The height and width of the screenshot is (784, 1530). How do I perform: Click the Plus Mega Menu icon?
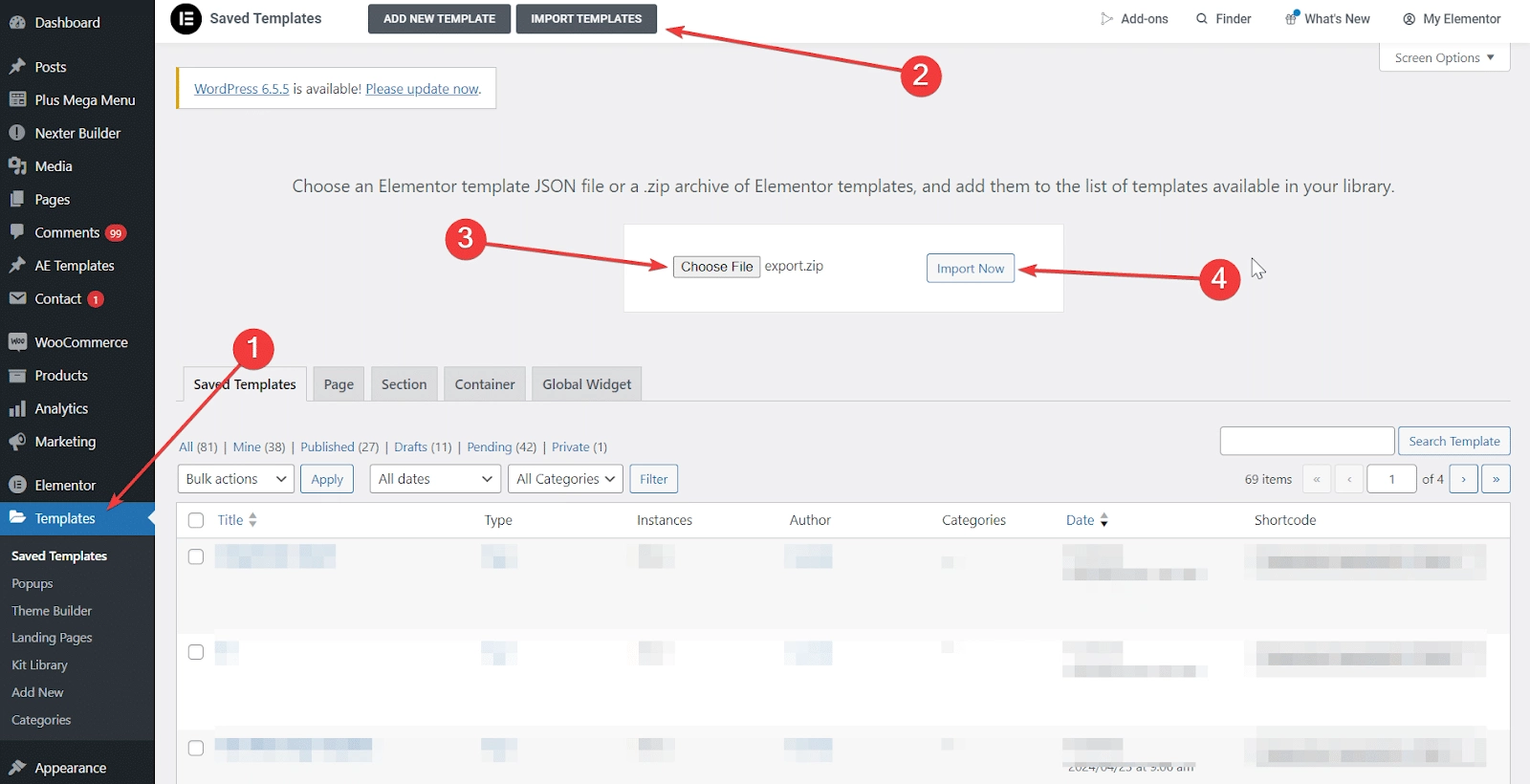click(x=17, y=99)
